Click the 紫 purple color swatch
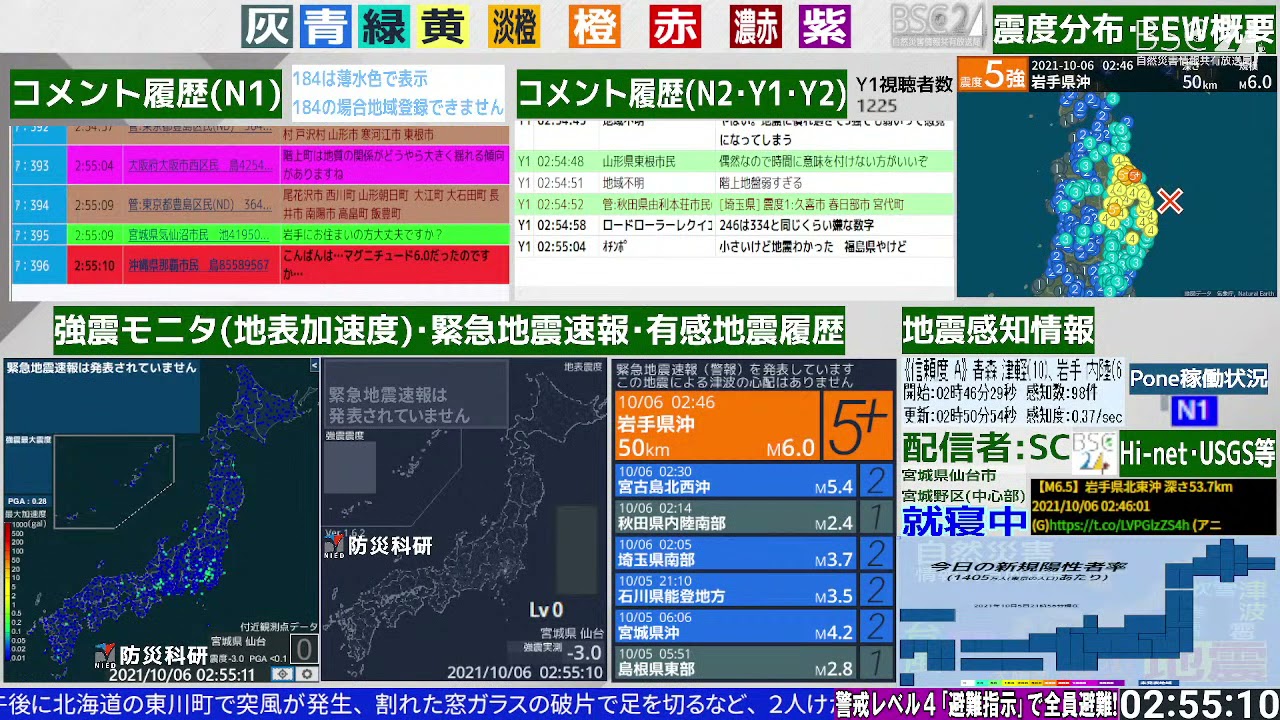 [x=825, y=27]
